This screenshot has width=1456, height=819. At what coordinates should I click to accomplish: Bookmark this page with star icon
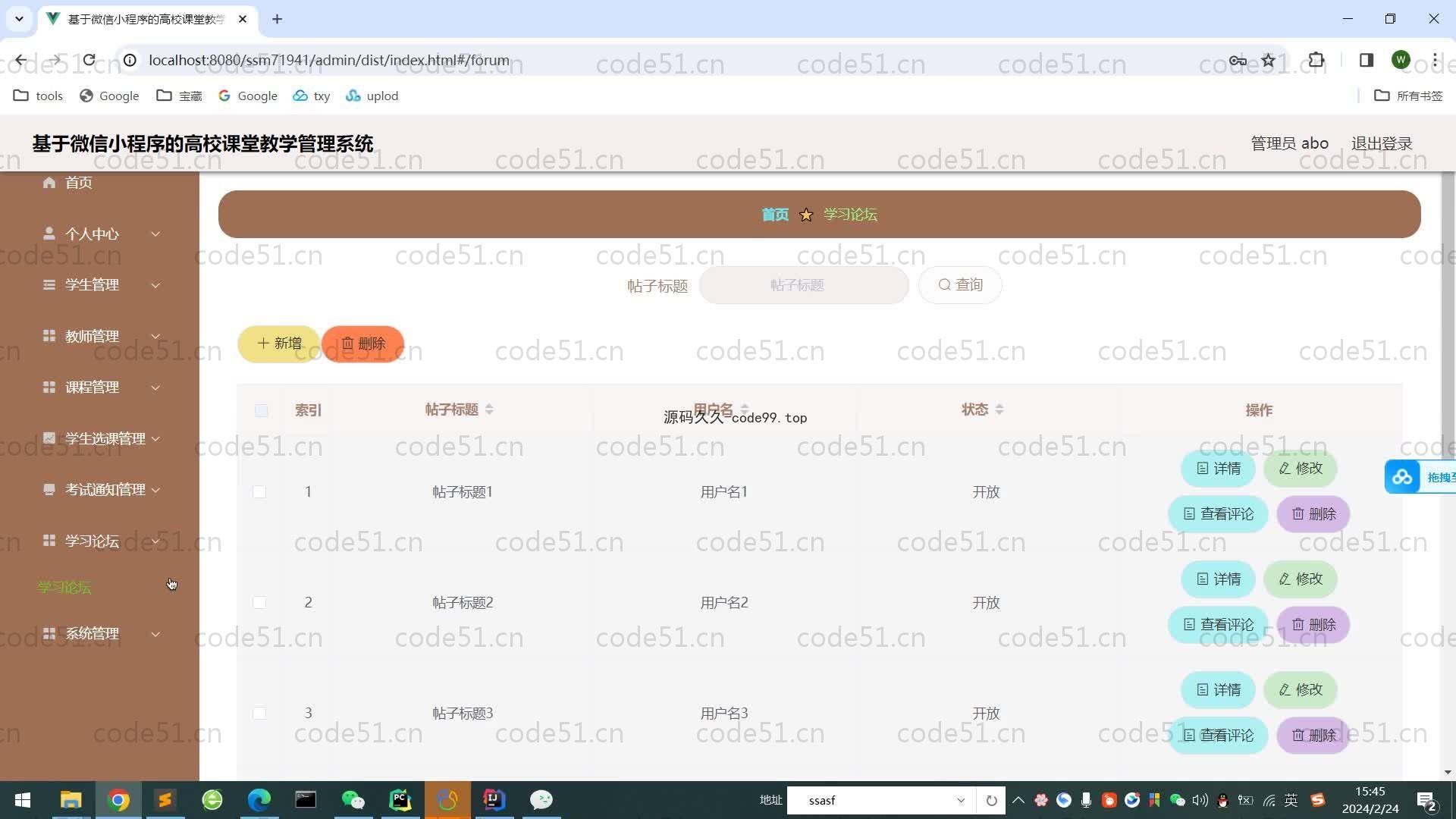coord(1269,60)
